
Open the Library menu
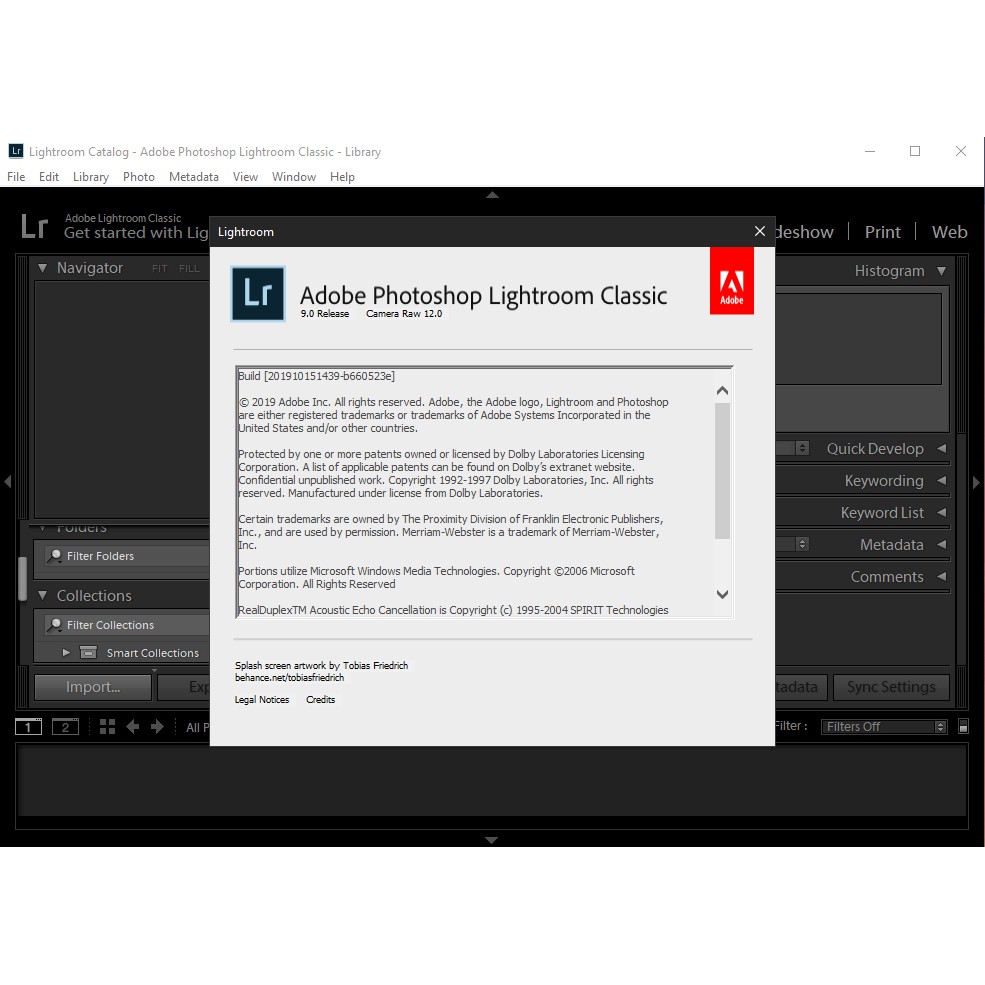pos(91,177)
